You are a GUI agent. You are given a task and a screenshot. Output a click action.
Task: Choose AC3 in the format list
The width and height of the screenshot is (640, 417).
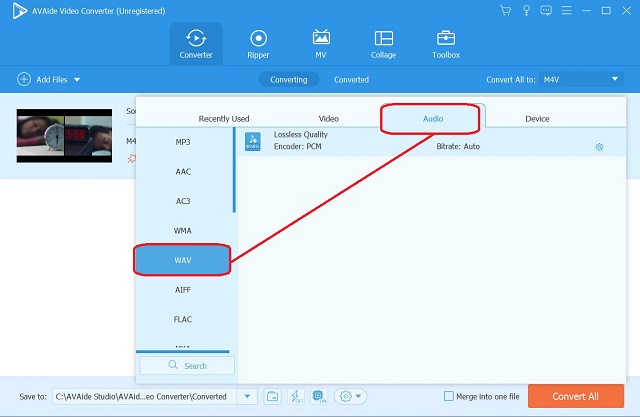tap(183, 201)
